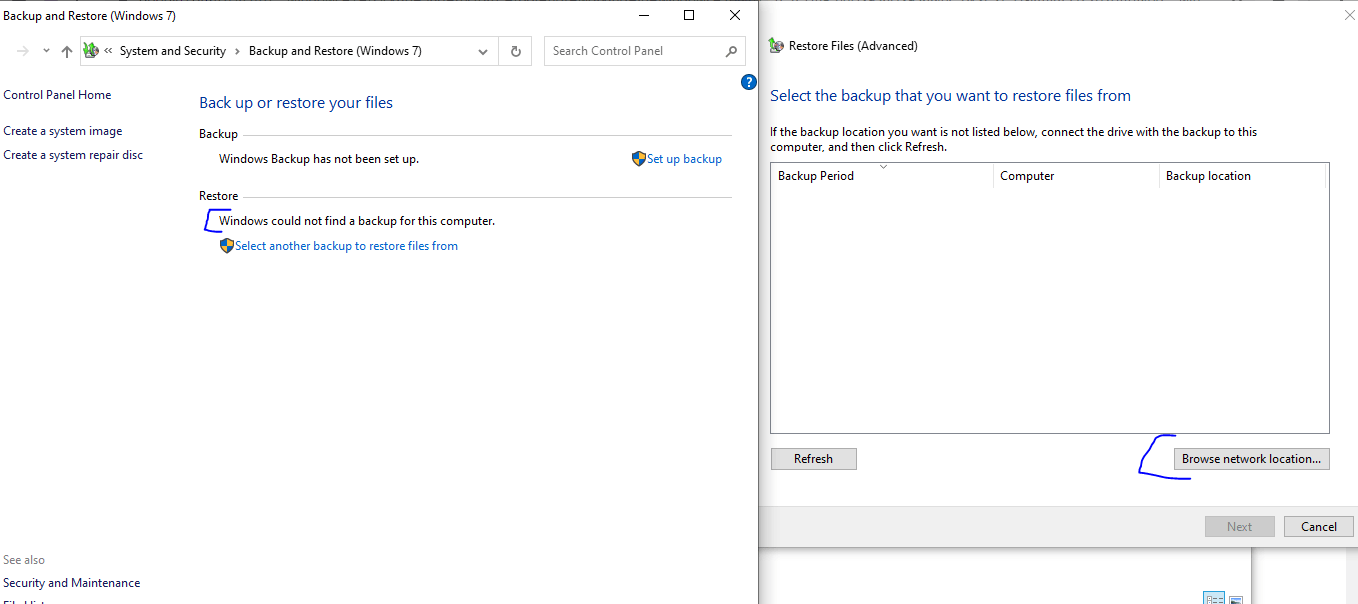This screenshot has height=604, width=1358.
Task: Open the blue Help question mark icon
Action: pos(748,82)
